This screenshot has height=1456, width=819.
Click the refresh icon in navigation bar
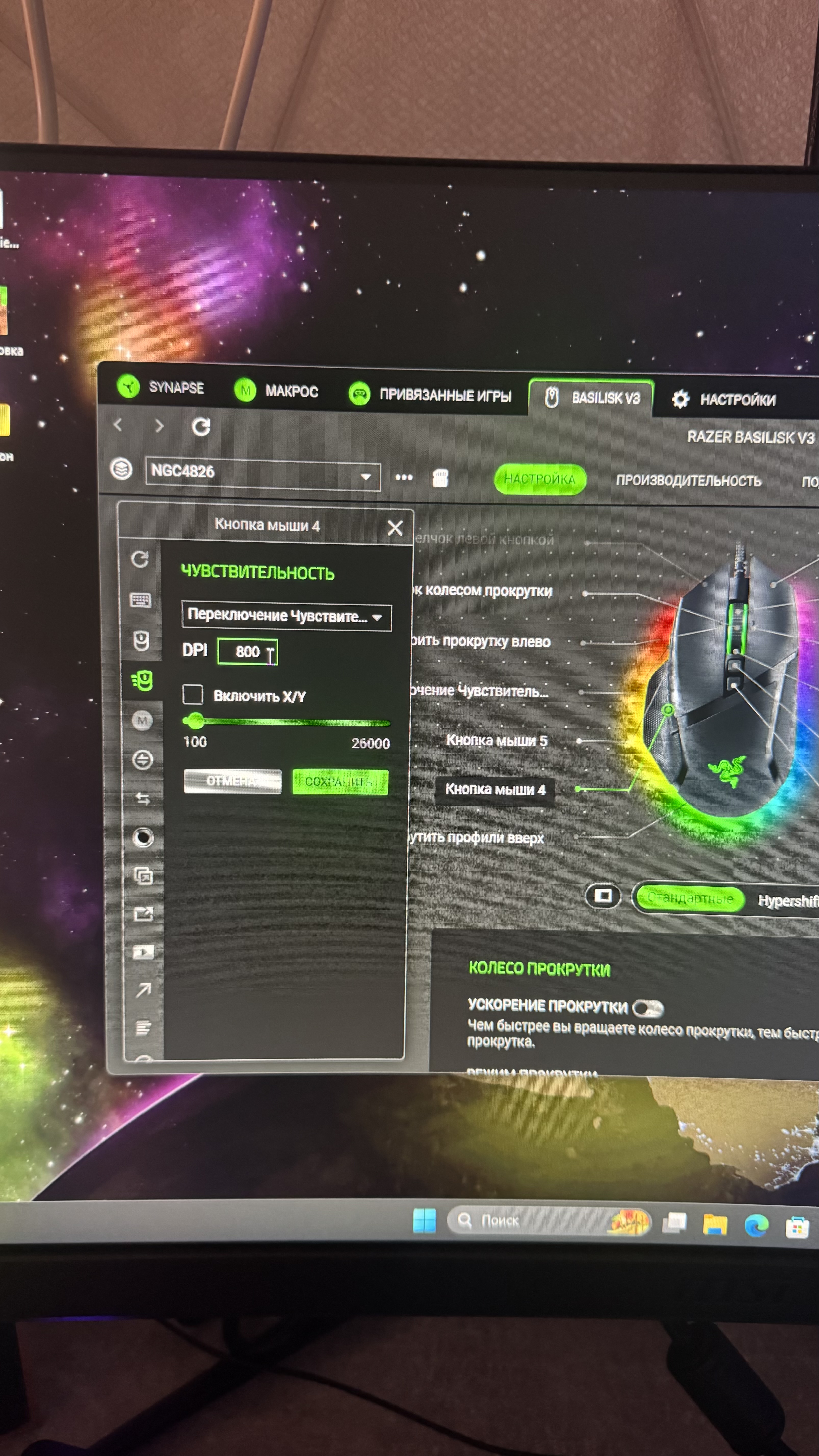tap(201, 427)
